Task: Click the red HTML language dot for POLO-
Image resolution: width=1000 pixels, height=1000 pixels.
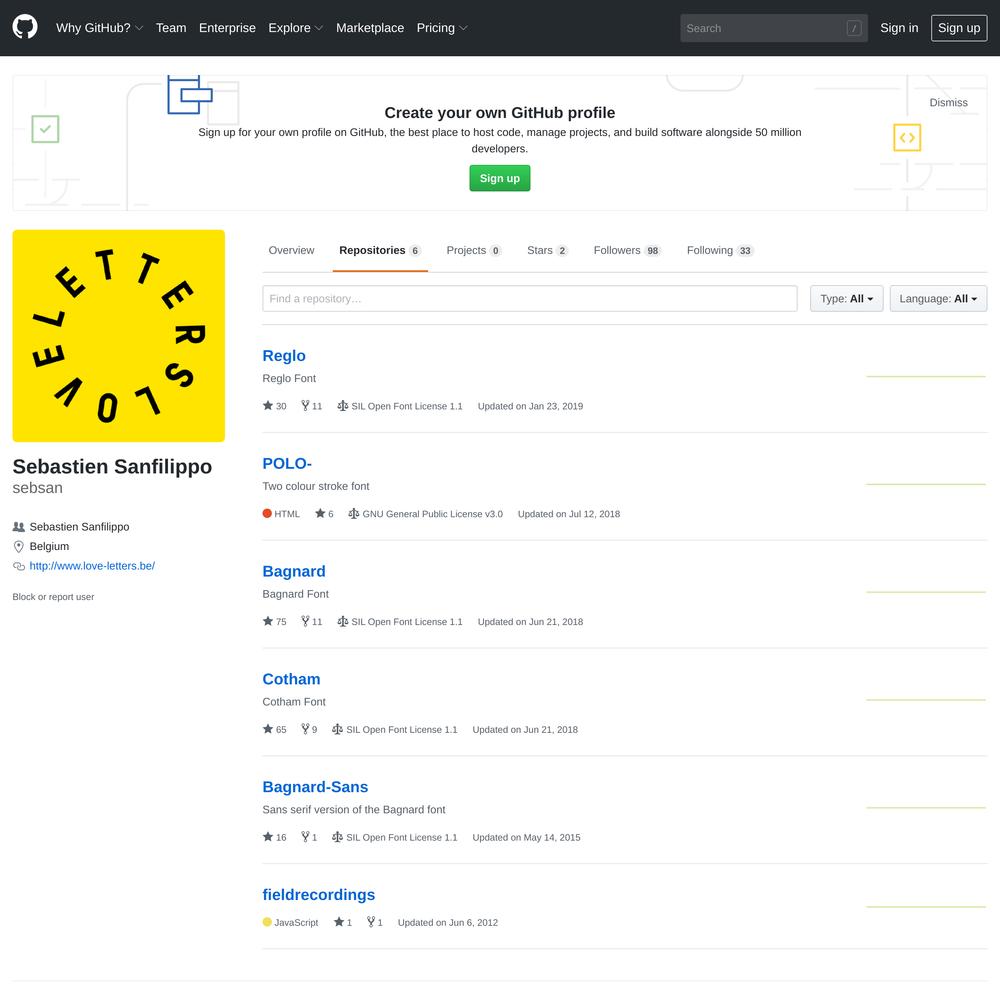Action: [267, 513]
